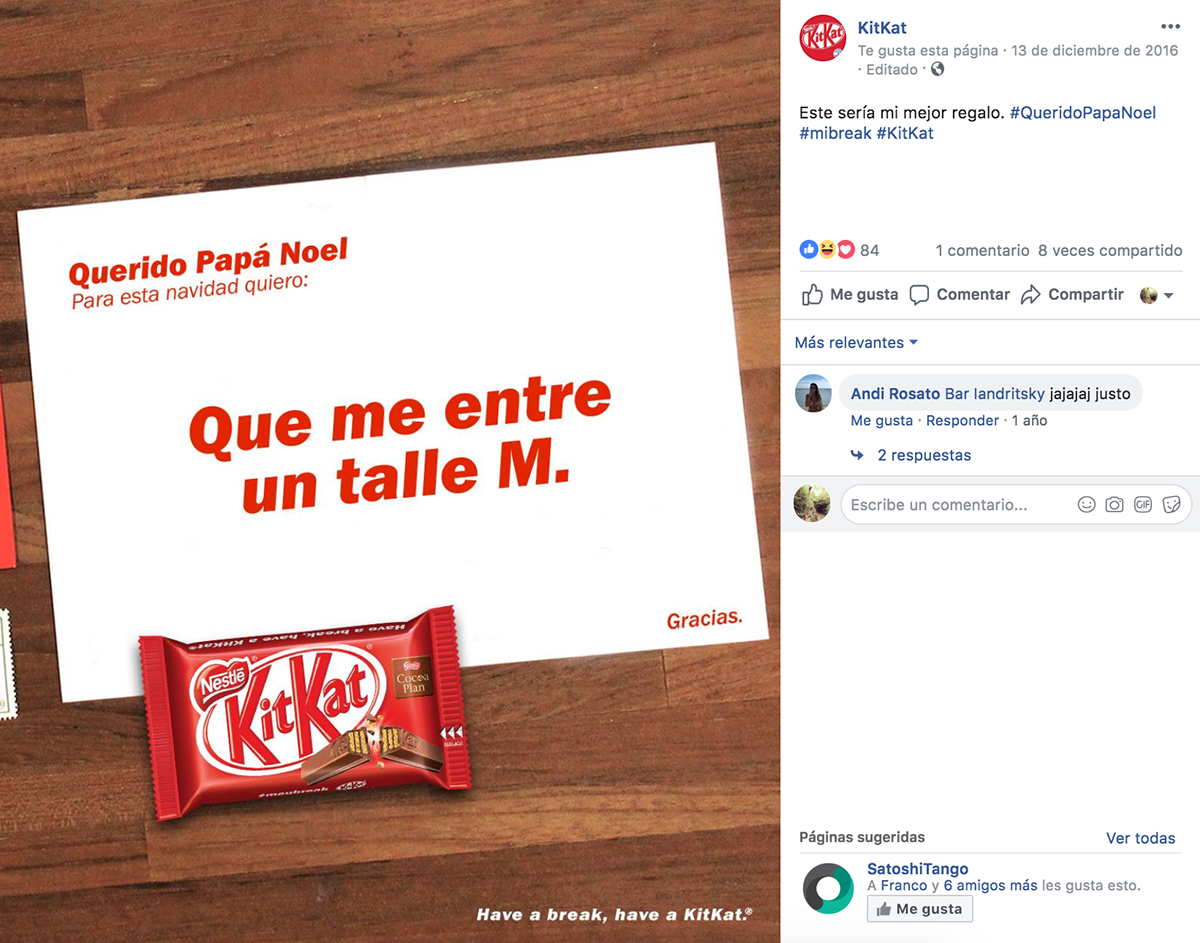Open the three-dot post options menu

tap(1170, 27)
